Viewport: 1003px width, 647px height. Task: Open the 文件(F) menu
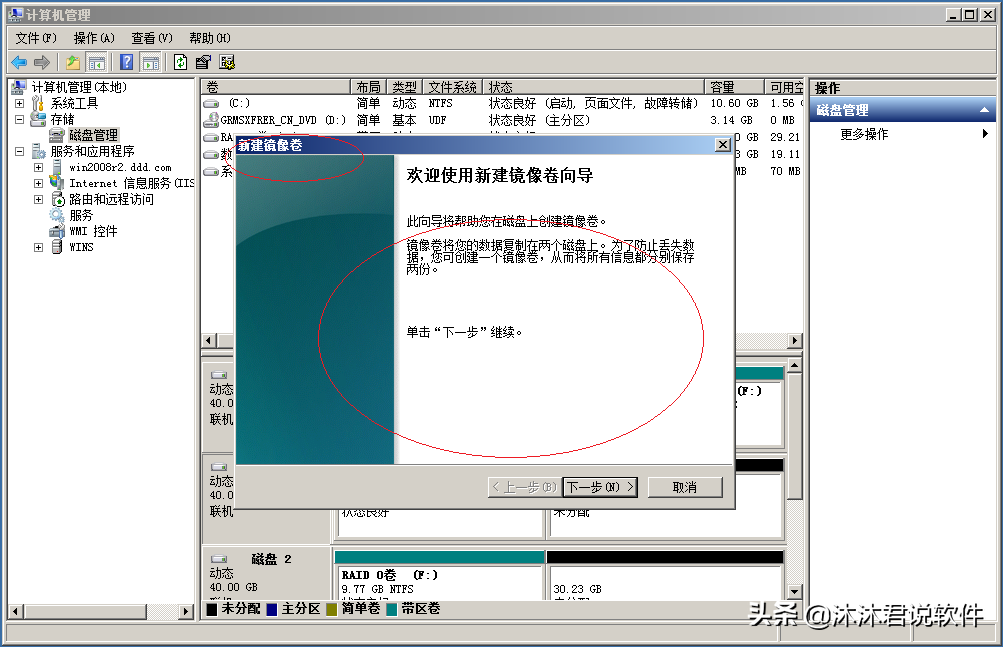[36, 38]
